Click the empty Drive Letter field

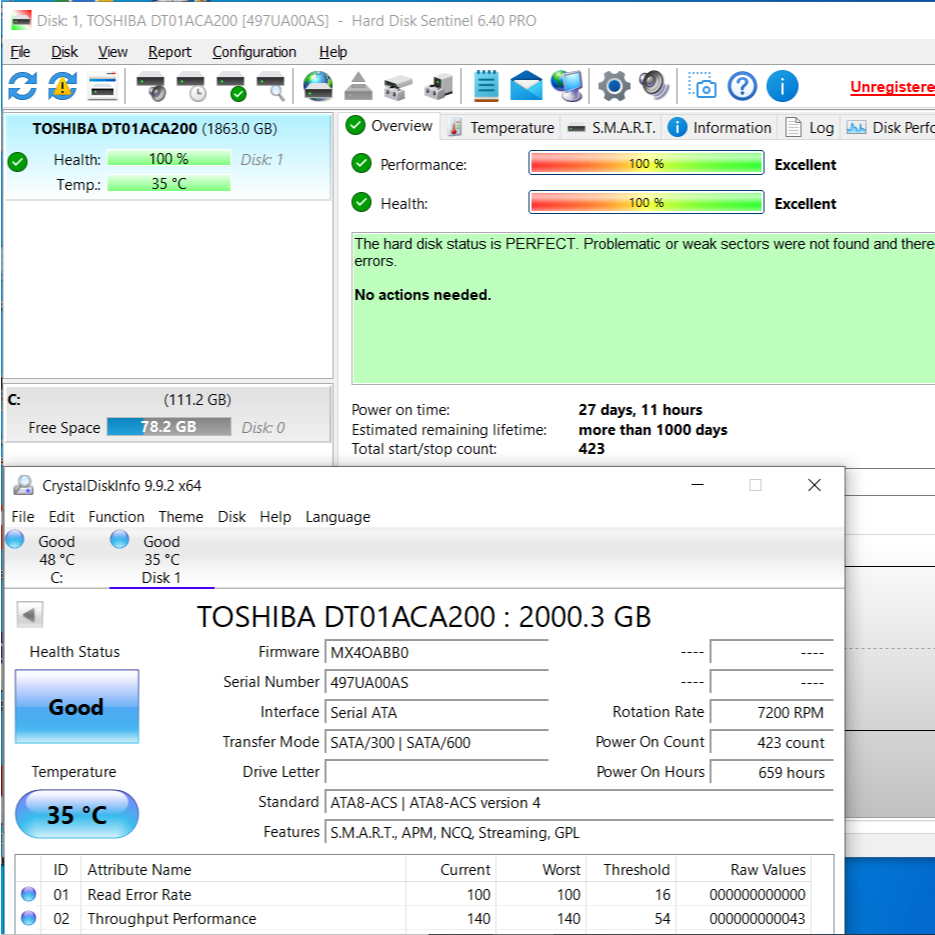(436, 772)
